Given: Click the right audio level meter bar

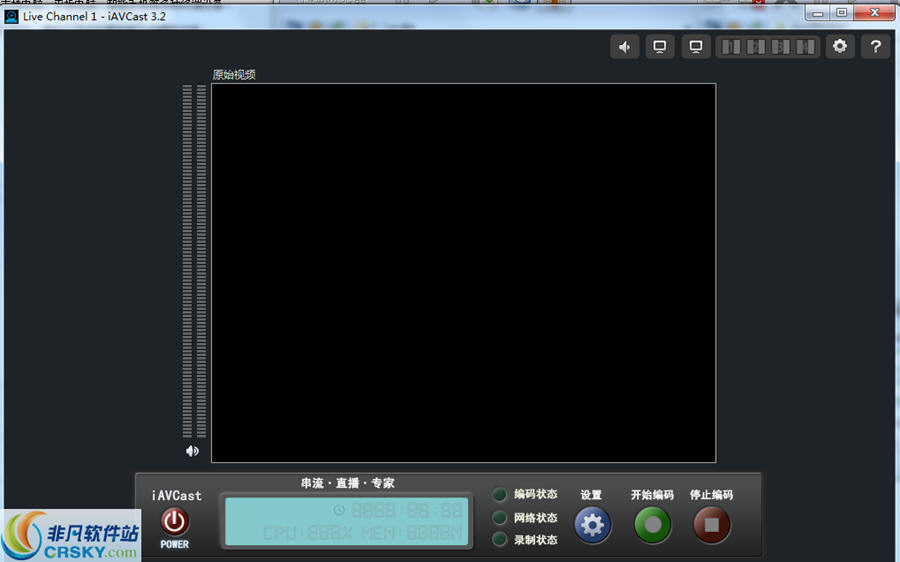Looking at the screenshot, I should 201,261.
